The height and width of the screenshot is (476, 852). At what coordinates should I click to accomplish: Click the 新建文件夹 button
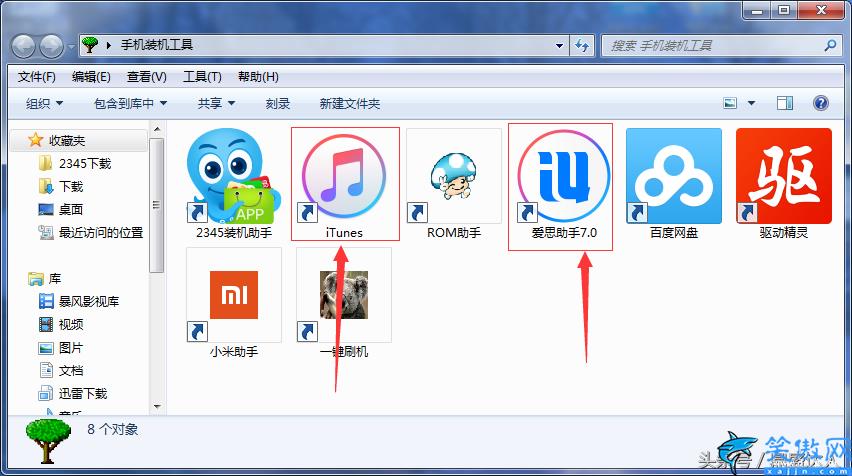coord(349,103)
